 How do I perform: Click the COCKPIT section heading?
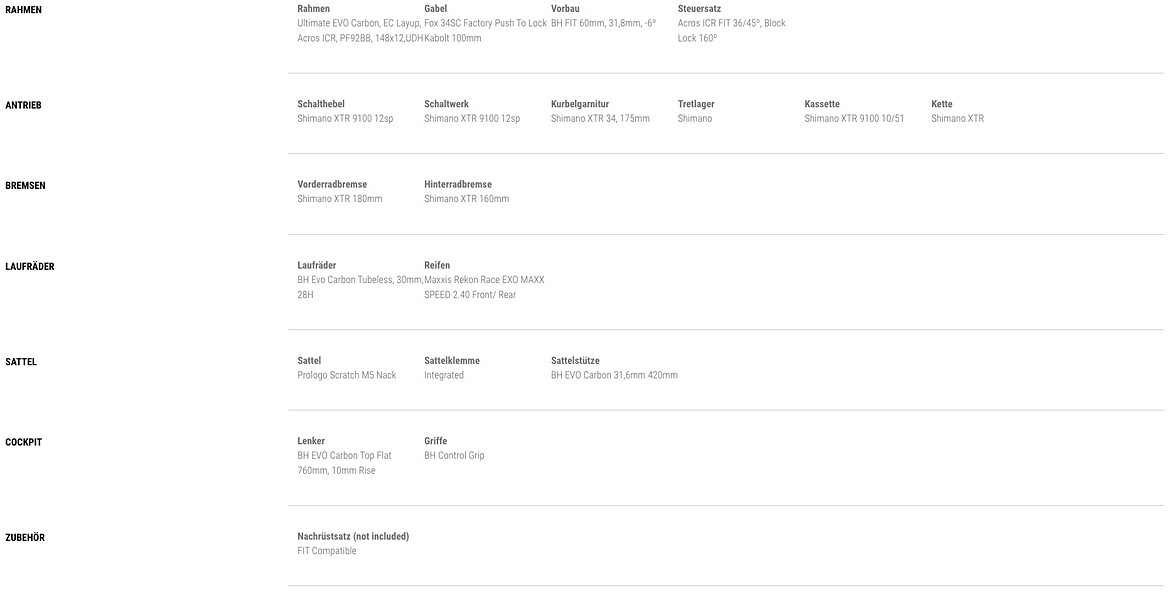[24, 442]
